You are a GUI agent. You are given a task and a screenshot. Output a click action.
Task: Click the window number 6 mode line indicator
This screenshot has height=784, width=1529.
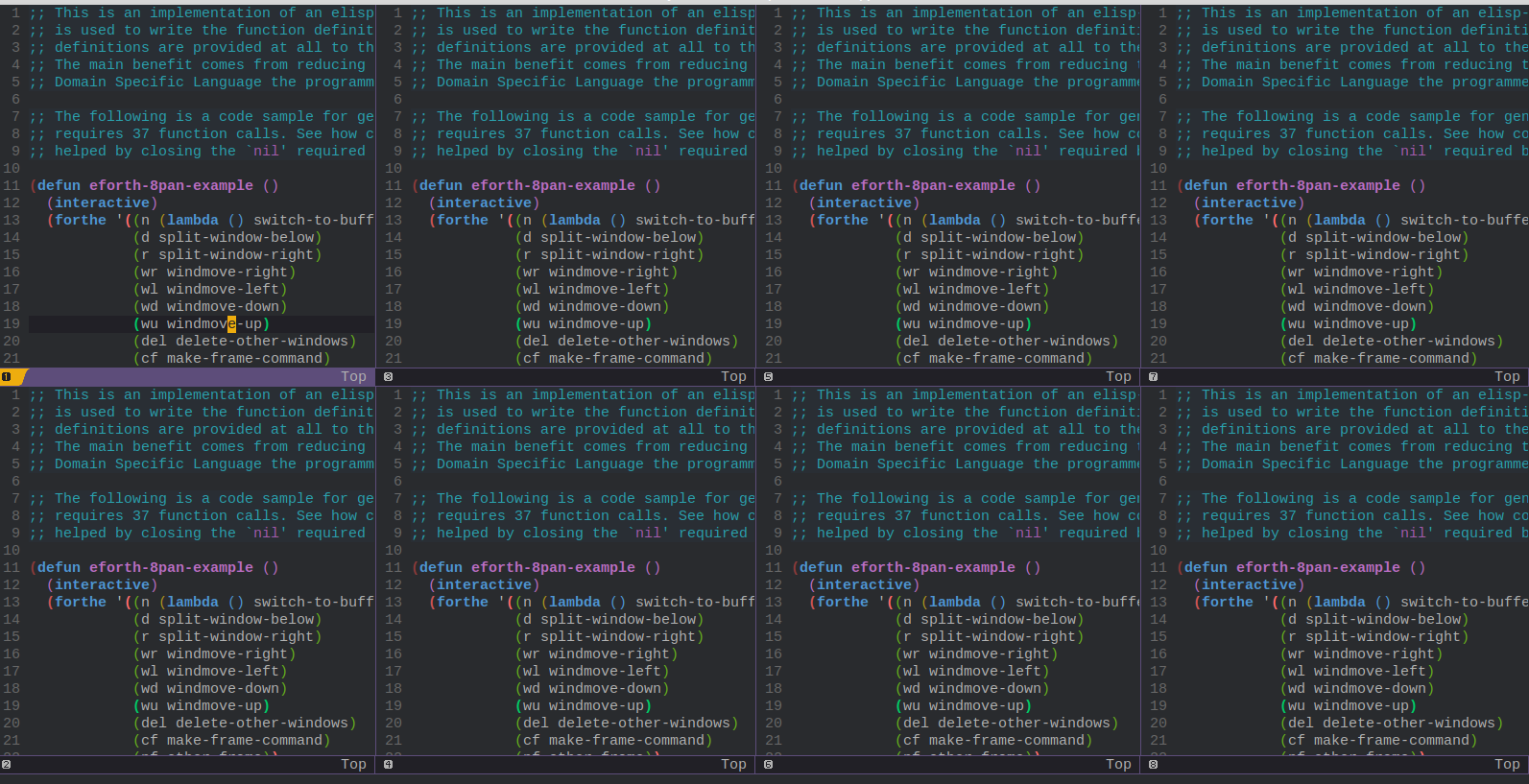[768, 765]
